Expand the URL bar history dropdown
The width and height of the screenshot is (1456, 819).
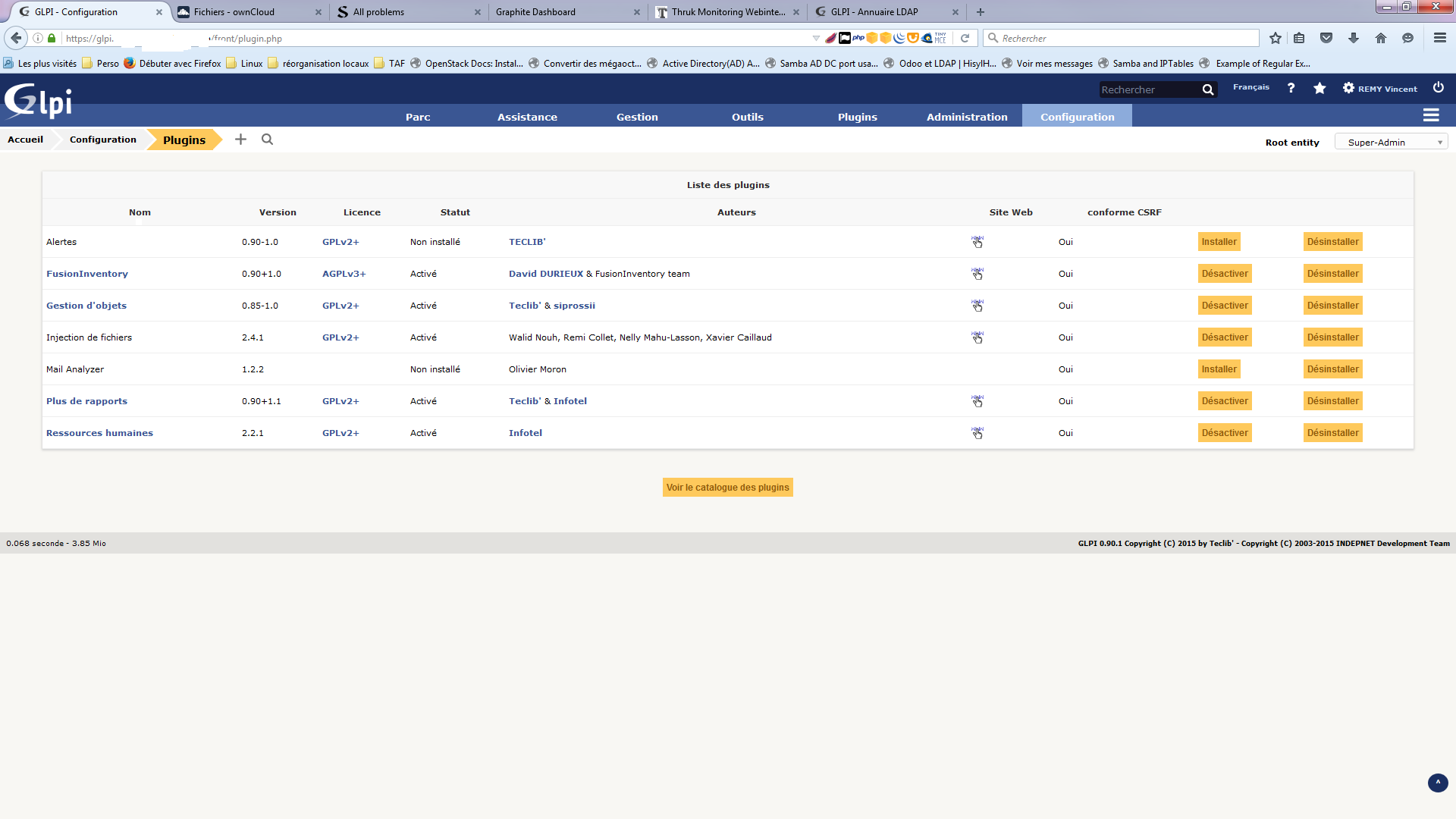point(816,38)
